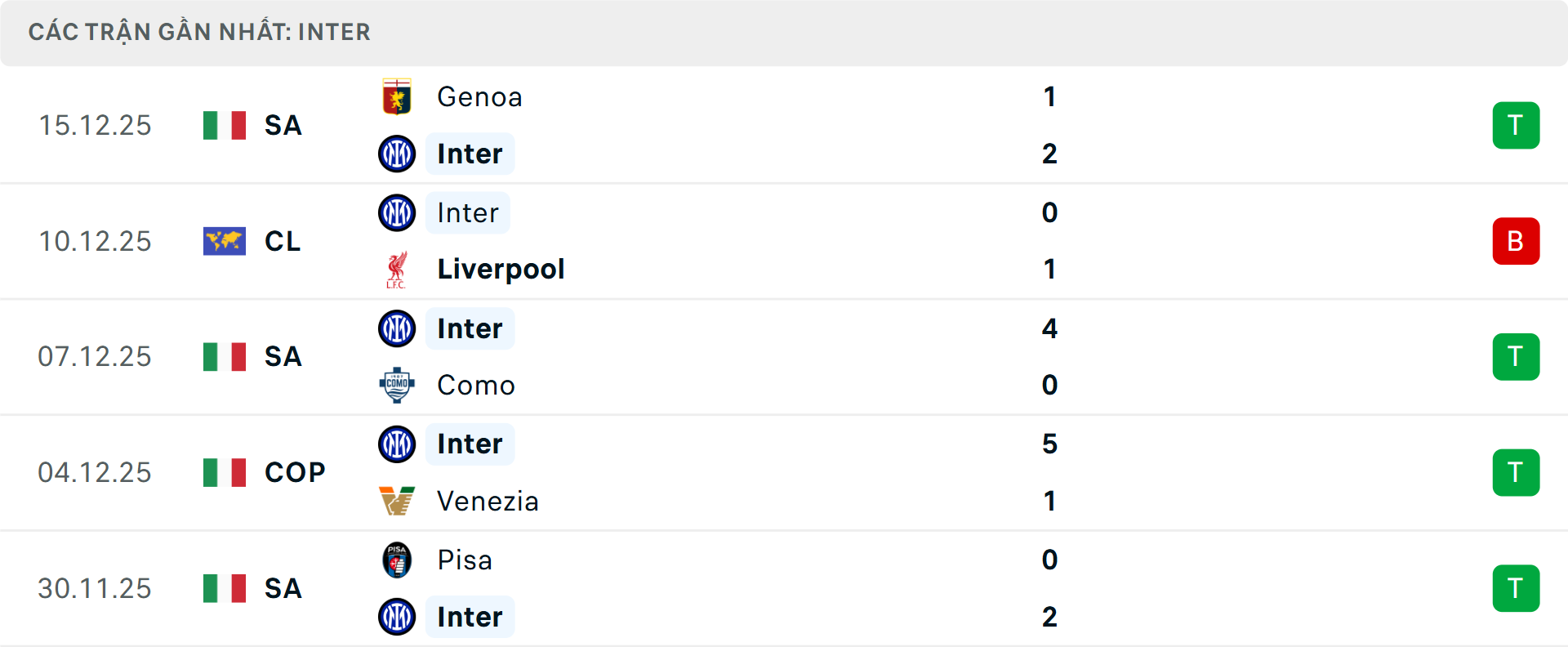The height and width of the screenshot is (647, 1568).
Task: Open the Pisa team link
Action: [x=465, y=560]
